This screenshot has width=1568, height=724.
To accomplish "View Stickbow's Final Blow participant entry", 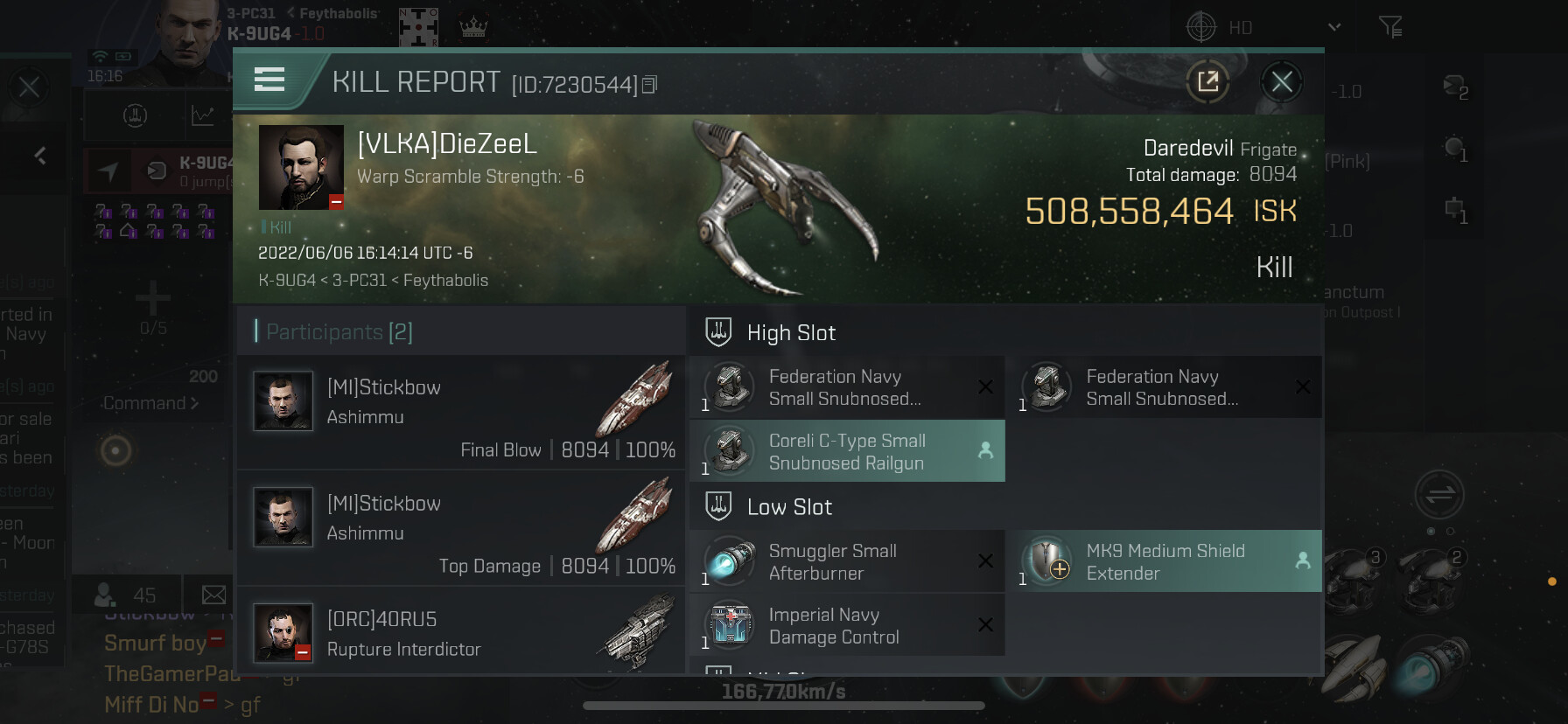I will pyautogui.click(x=461, y=412).
